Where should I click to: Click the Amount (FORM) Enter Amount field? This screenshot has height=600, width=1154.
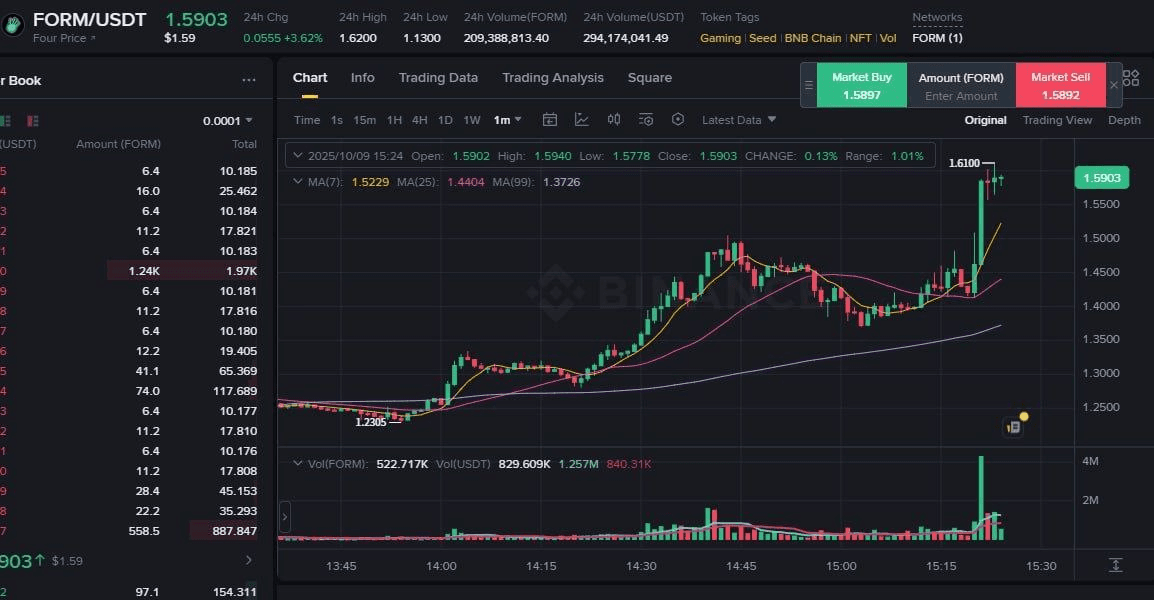coord(961,96)
